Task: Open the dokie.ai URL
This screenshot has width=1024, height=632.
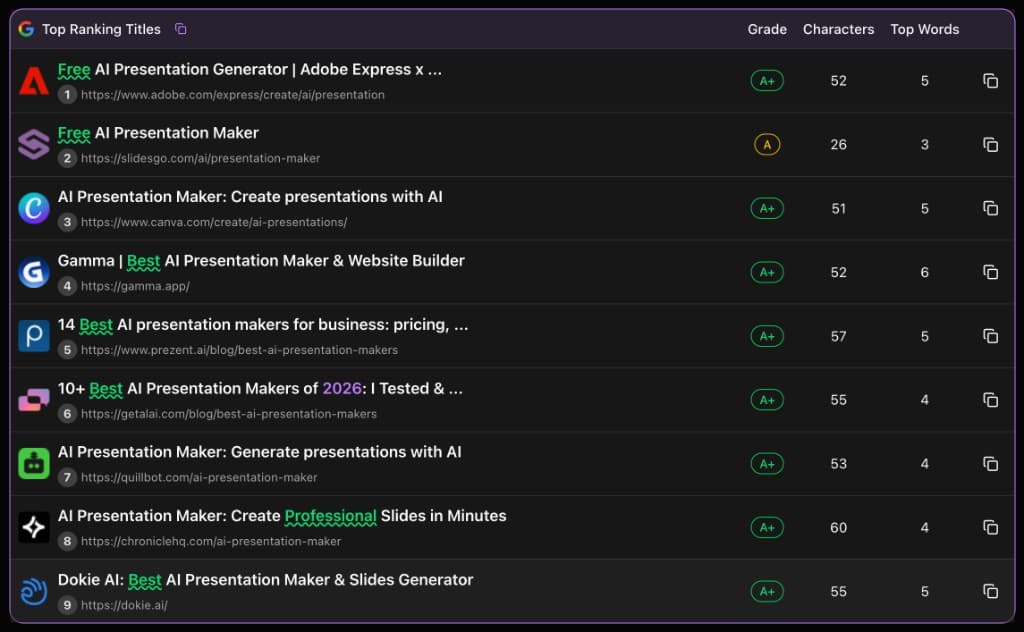Action: (124, 605)
